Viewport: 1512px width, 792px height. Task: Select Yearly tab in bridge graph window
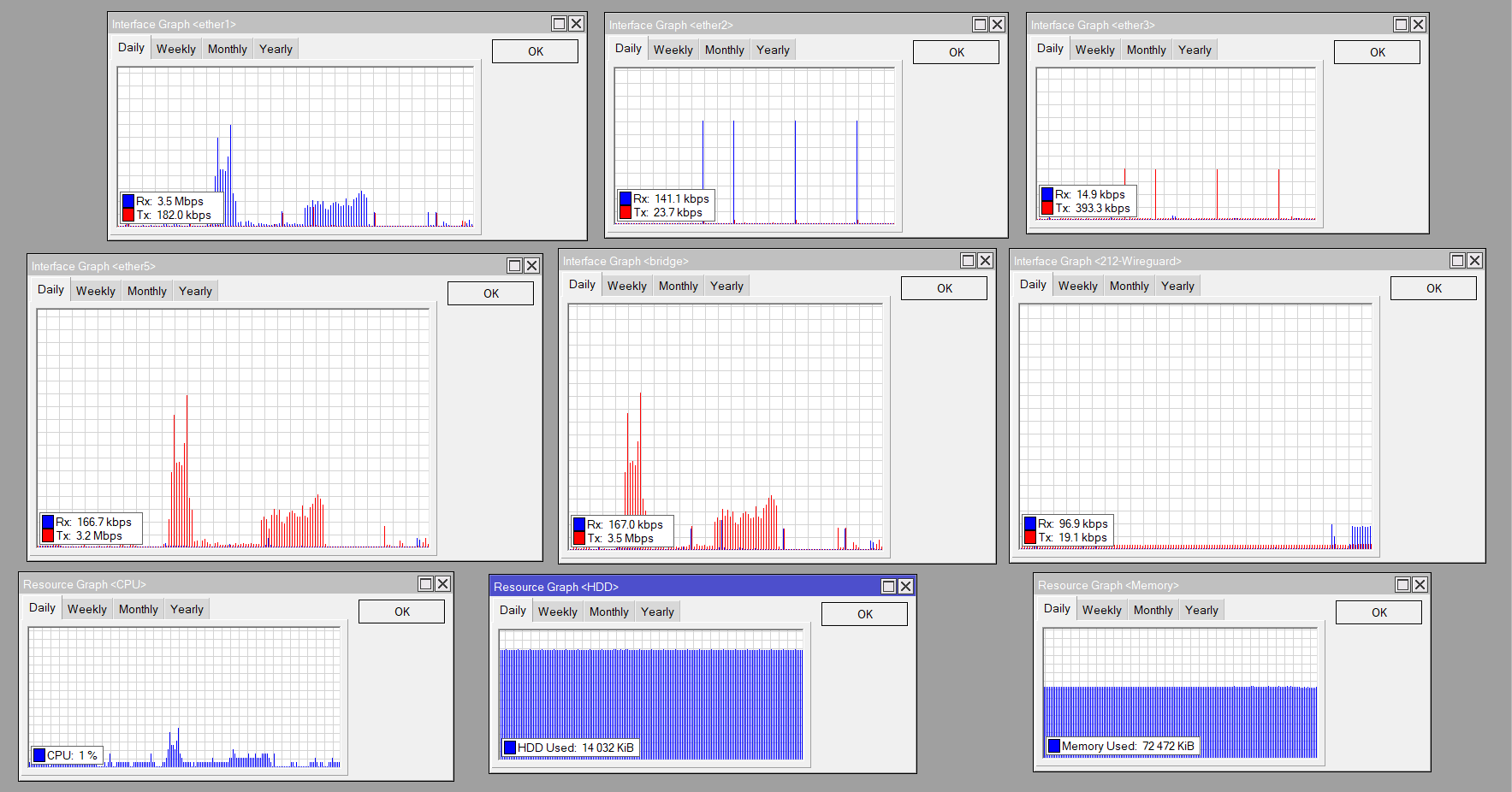click(x=726, y=286)
